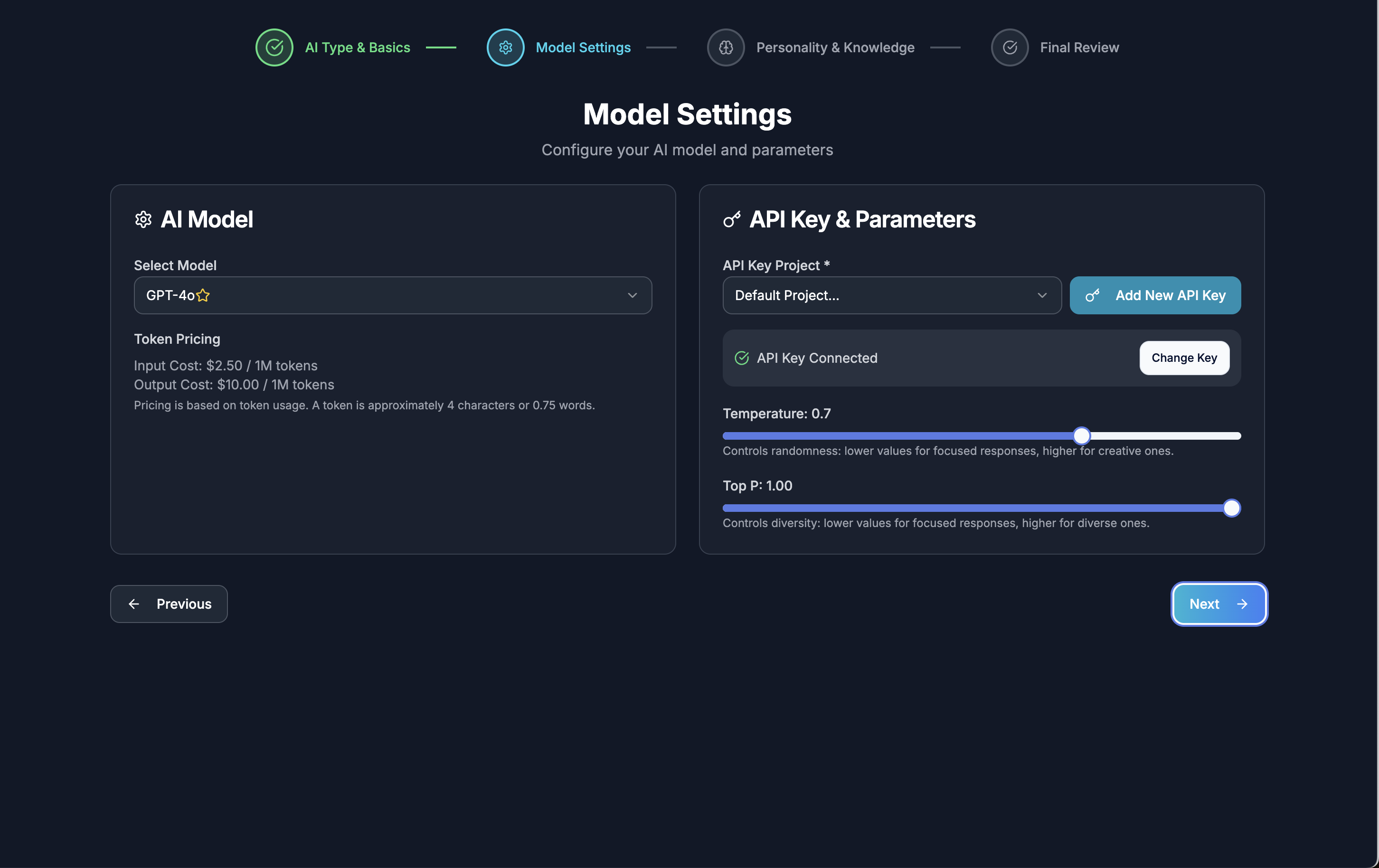
Task: Click the star icon next to GPT-4o
Action: coord(203,295)
